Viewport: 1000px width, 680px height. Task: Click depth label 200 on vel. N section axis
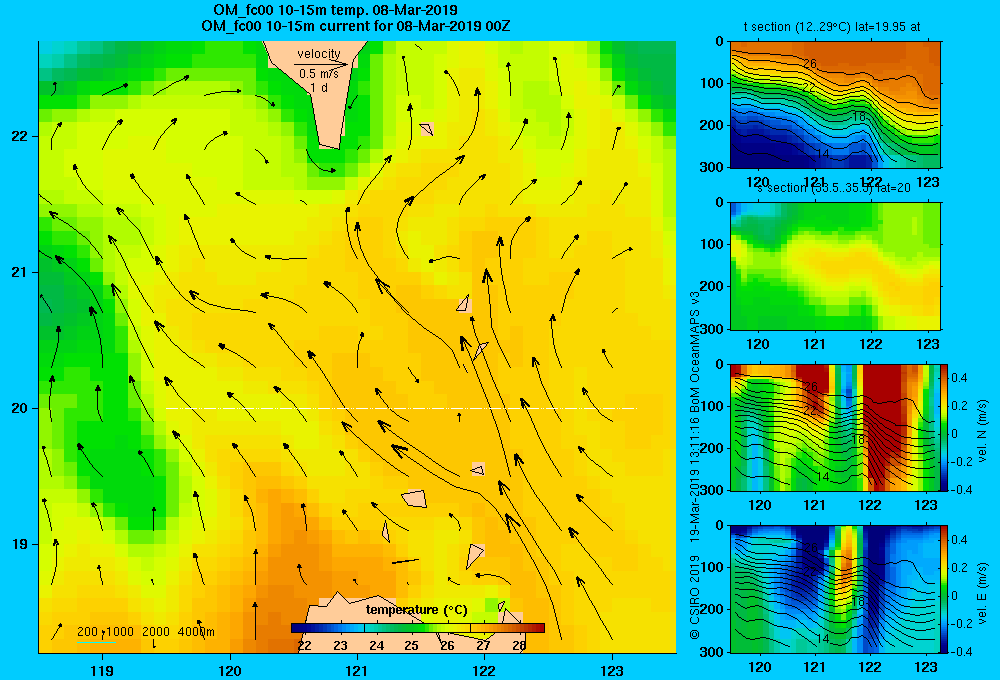tap(711, 448)
